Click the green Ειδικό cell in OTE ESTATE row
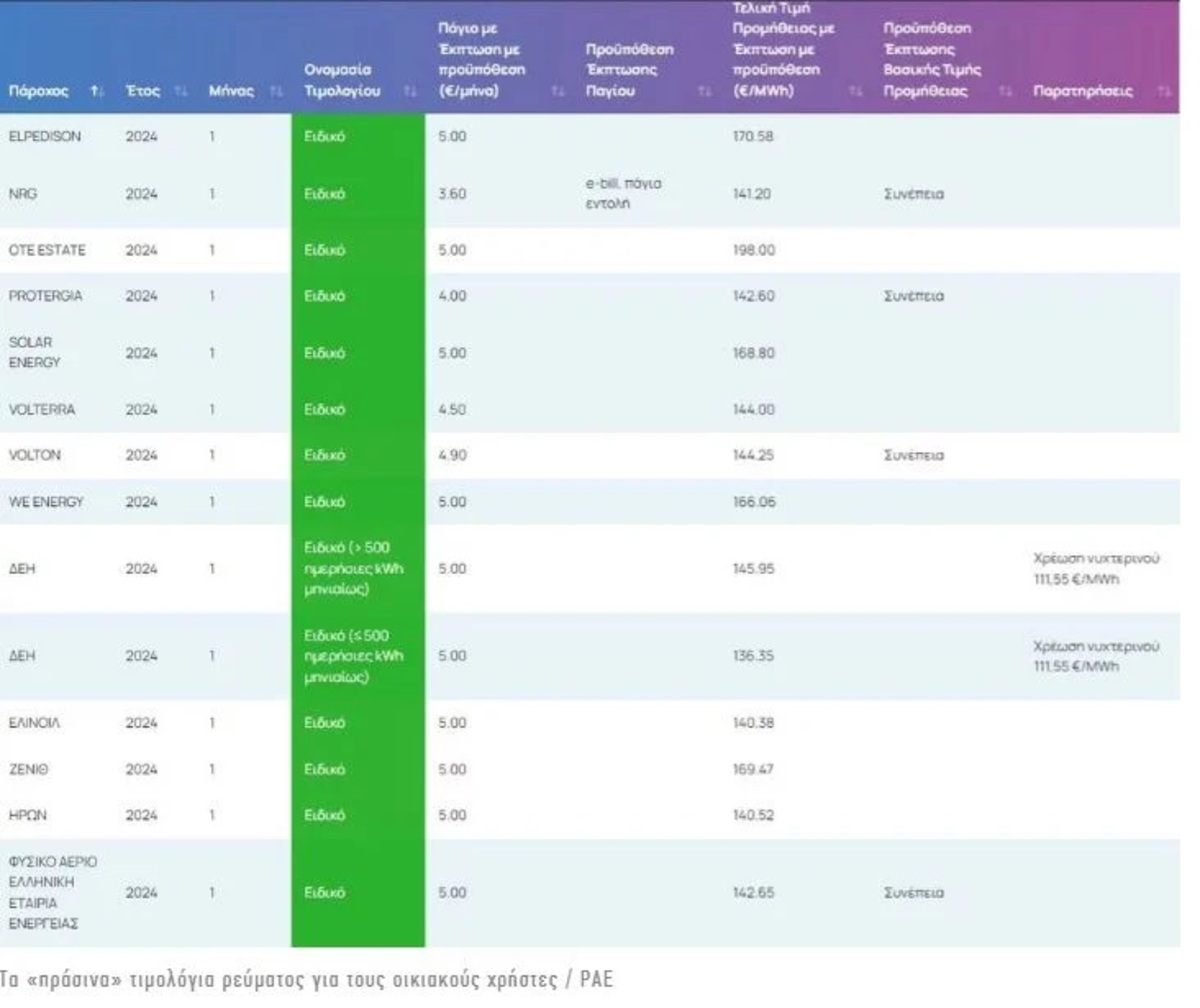 click(x=359, y=250)
